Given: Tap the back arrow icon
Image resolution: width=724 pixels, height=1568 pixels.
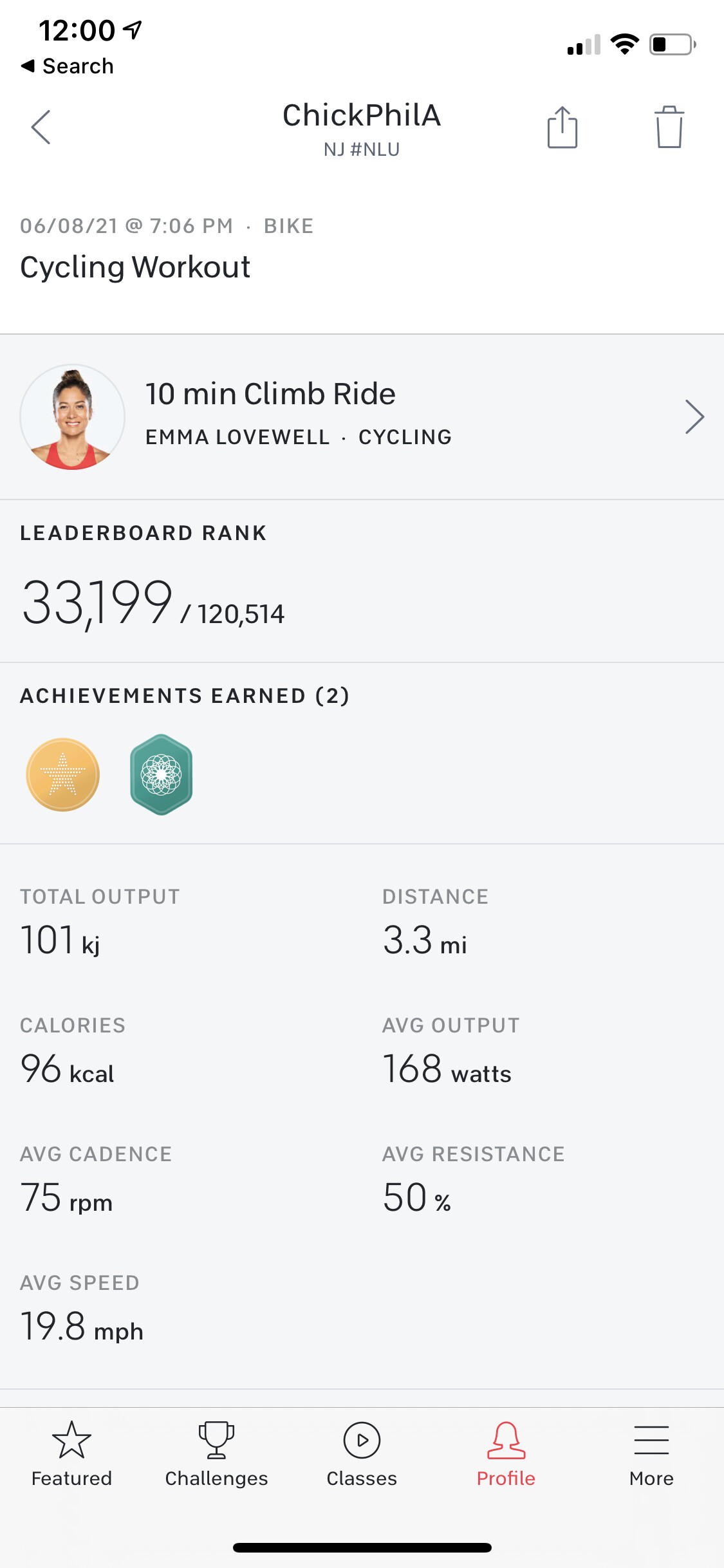Looking at the screenshot, I should click(41, 127).
